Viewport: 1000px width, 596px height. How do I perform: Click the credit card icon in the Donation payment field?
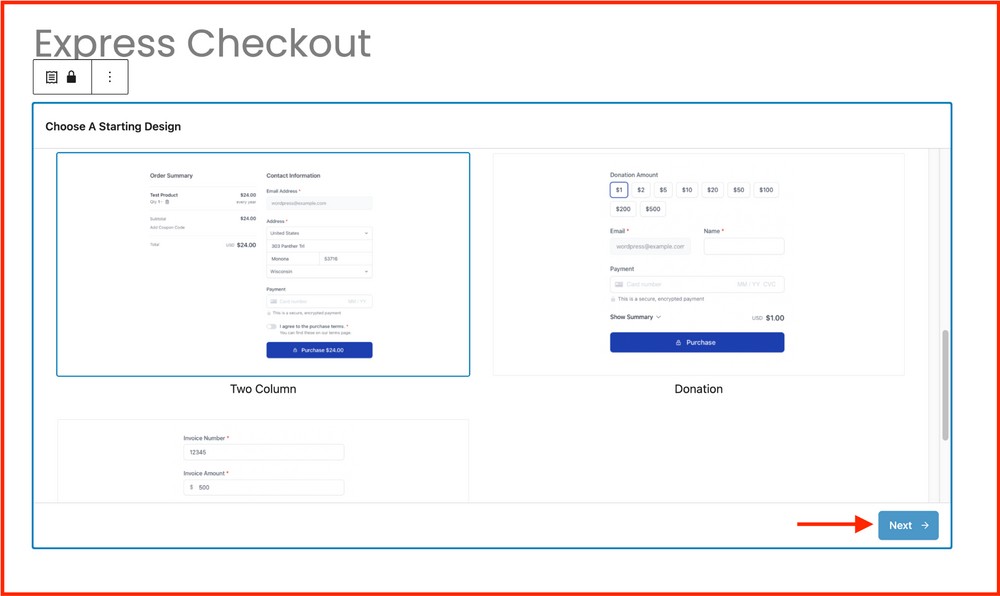coord(619,284)
